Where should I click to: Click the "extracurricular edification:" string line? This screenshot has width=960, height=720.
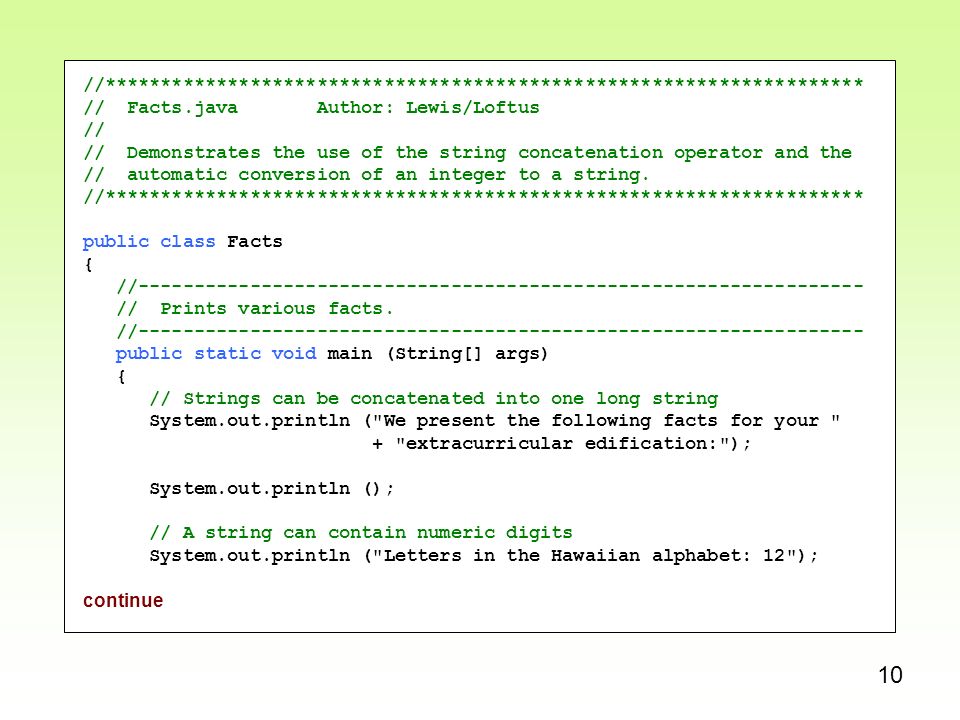tap(561, 443)
